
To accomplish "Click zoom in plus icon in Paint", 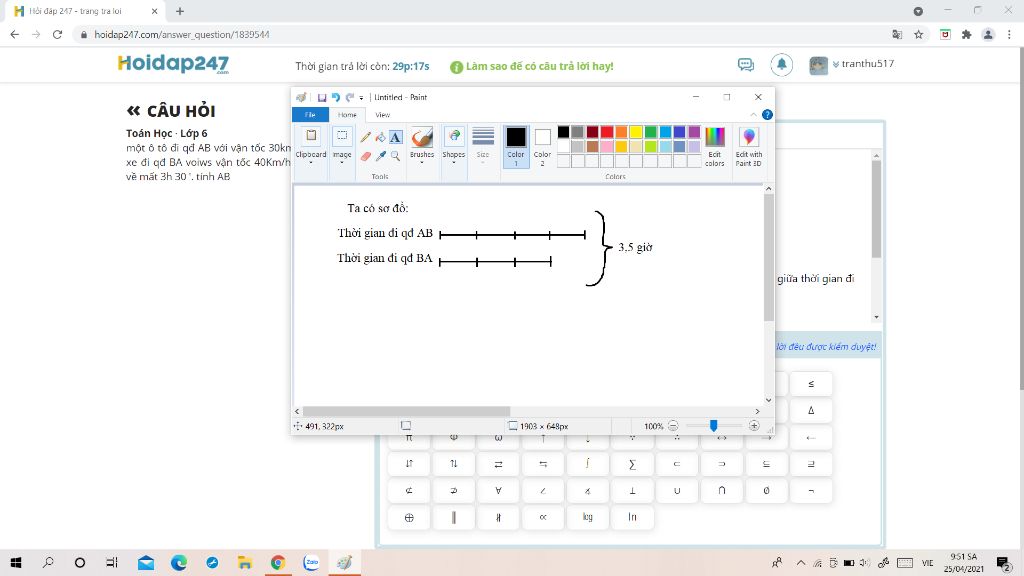I will [x=754, y=426].
